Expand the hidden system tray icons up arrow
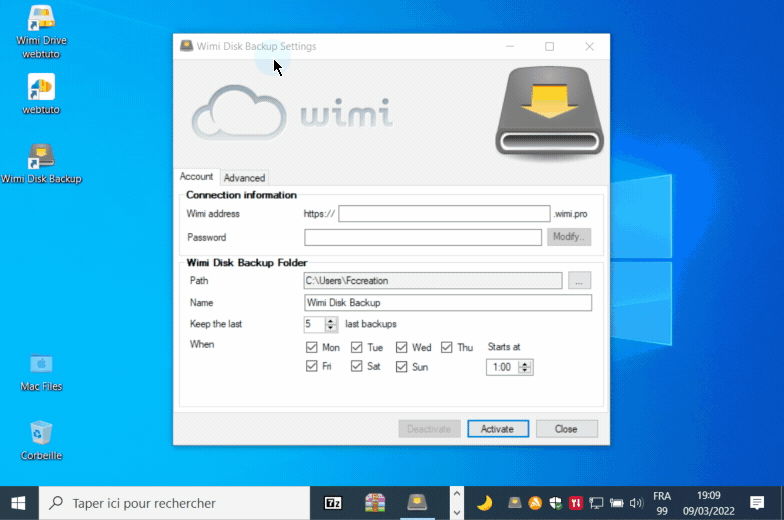 click(x=456, y=494)
